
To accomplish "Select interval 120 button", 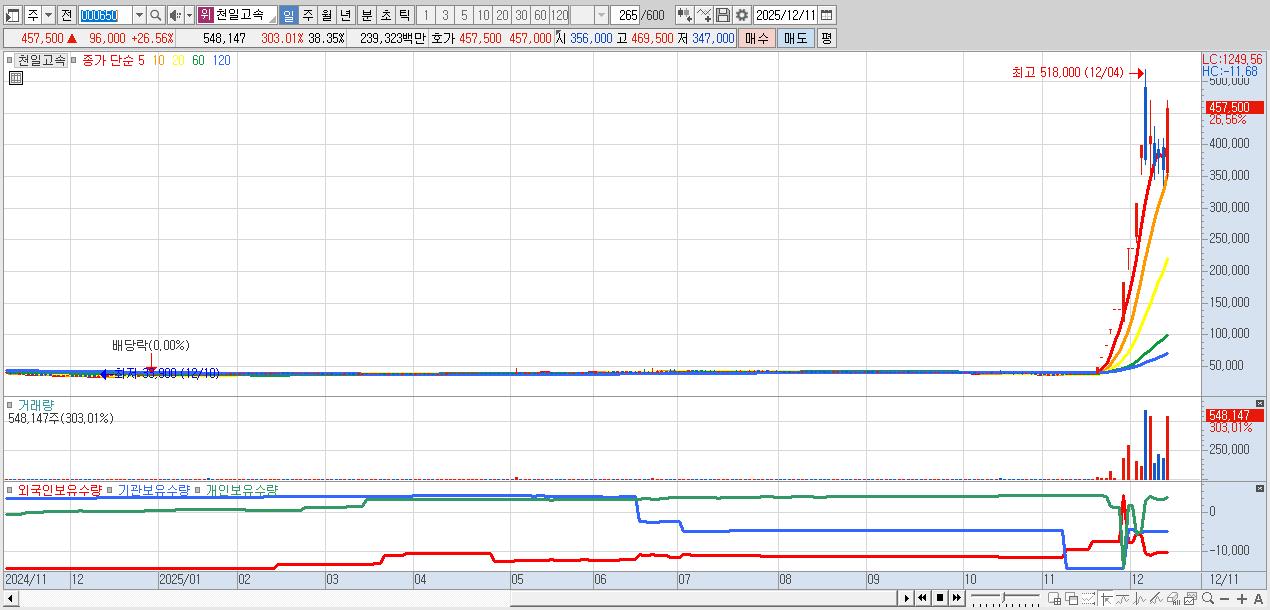I will (559, 15).
